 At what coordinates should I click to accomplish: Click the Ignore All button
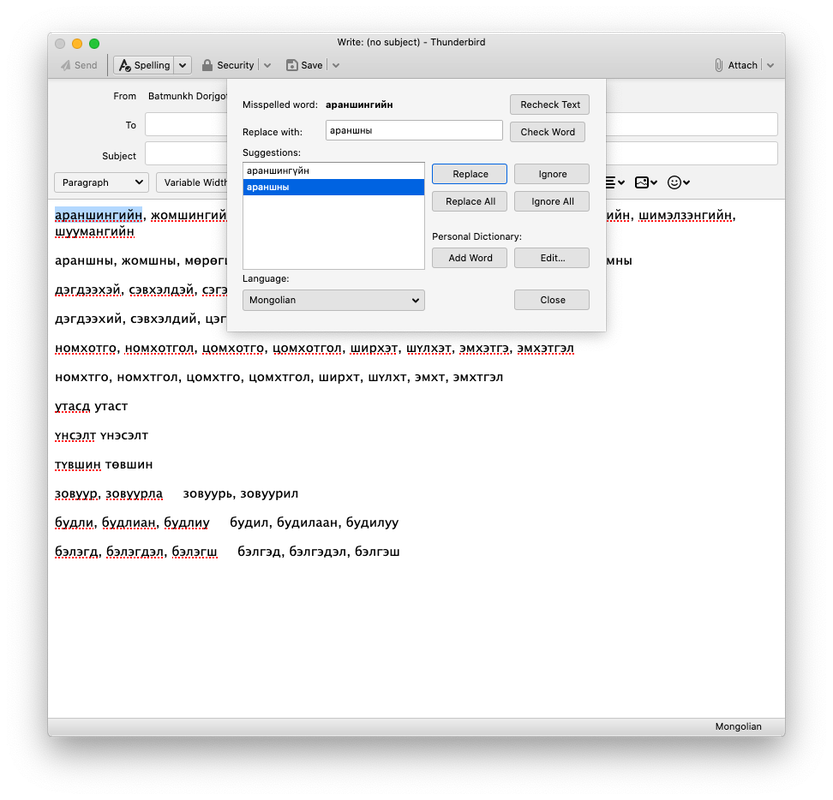click(552, 201)
